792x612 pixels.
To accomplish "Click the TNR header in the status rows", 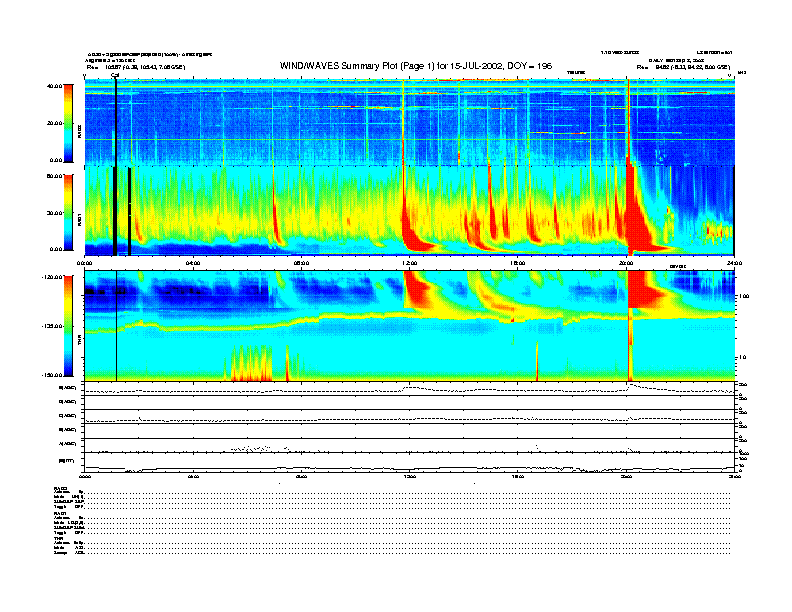I will [58, 538].
